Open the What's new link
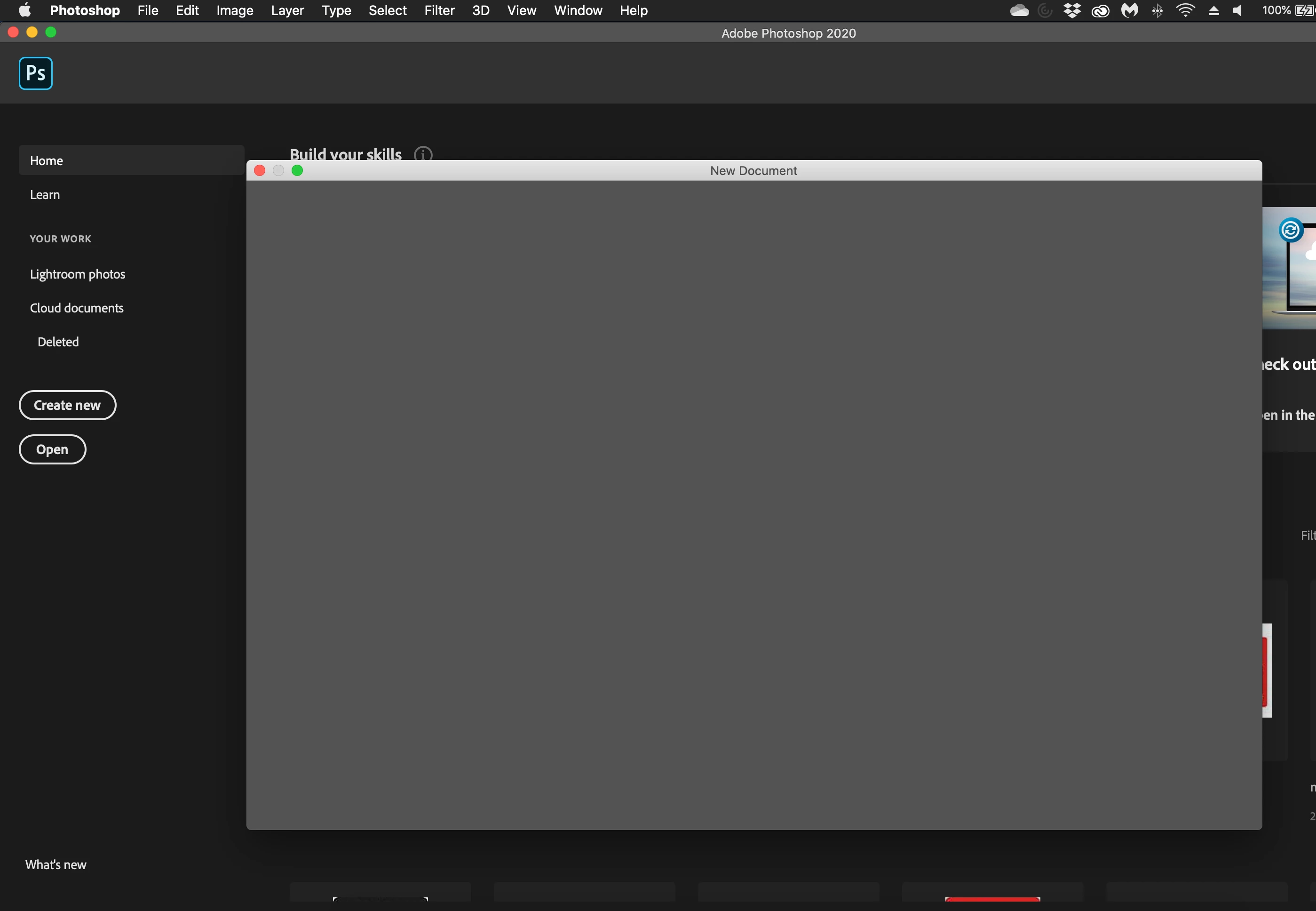This screenshot has width=1316, height=911. [55, 864]
